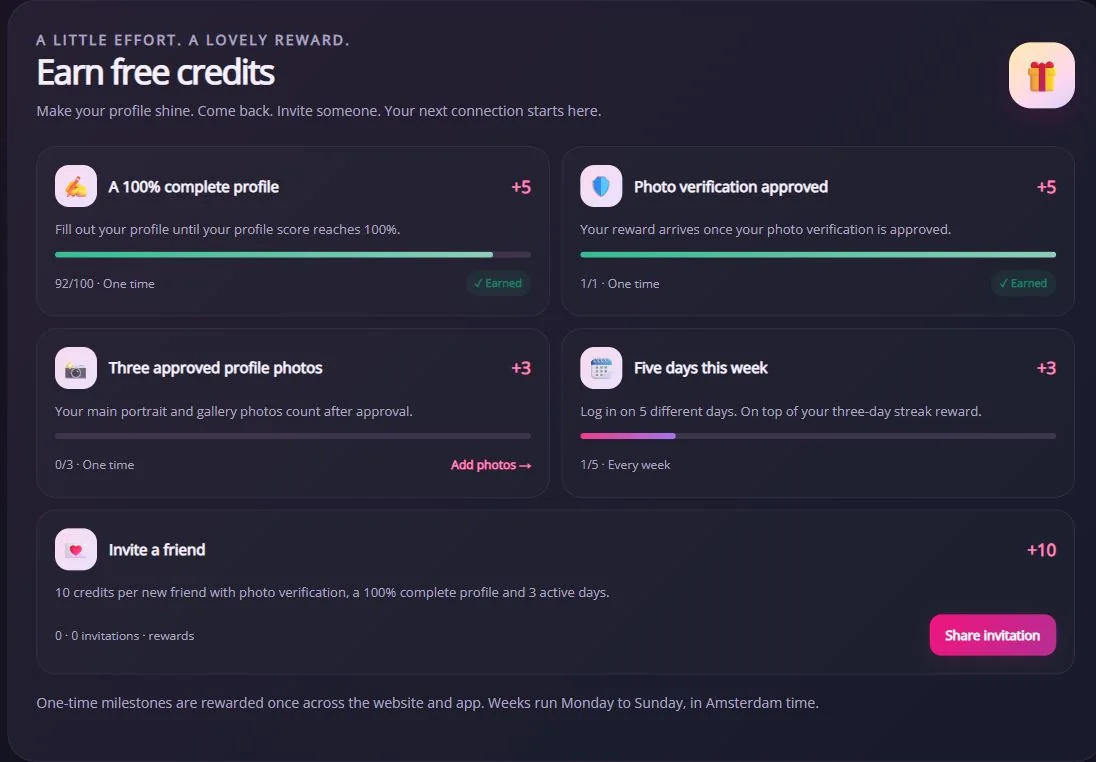The height and width of the screenshot is (762, 1096).
Task: Click the Five days this week progress bar
Action: (x=818, y=436)
